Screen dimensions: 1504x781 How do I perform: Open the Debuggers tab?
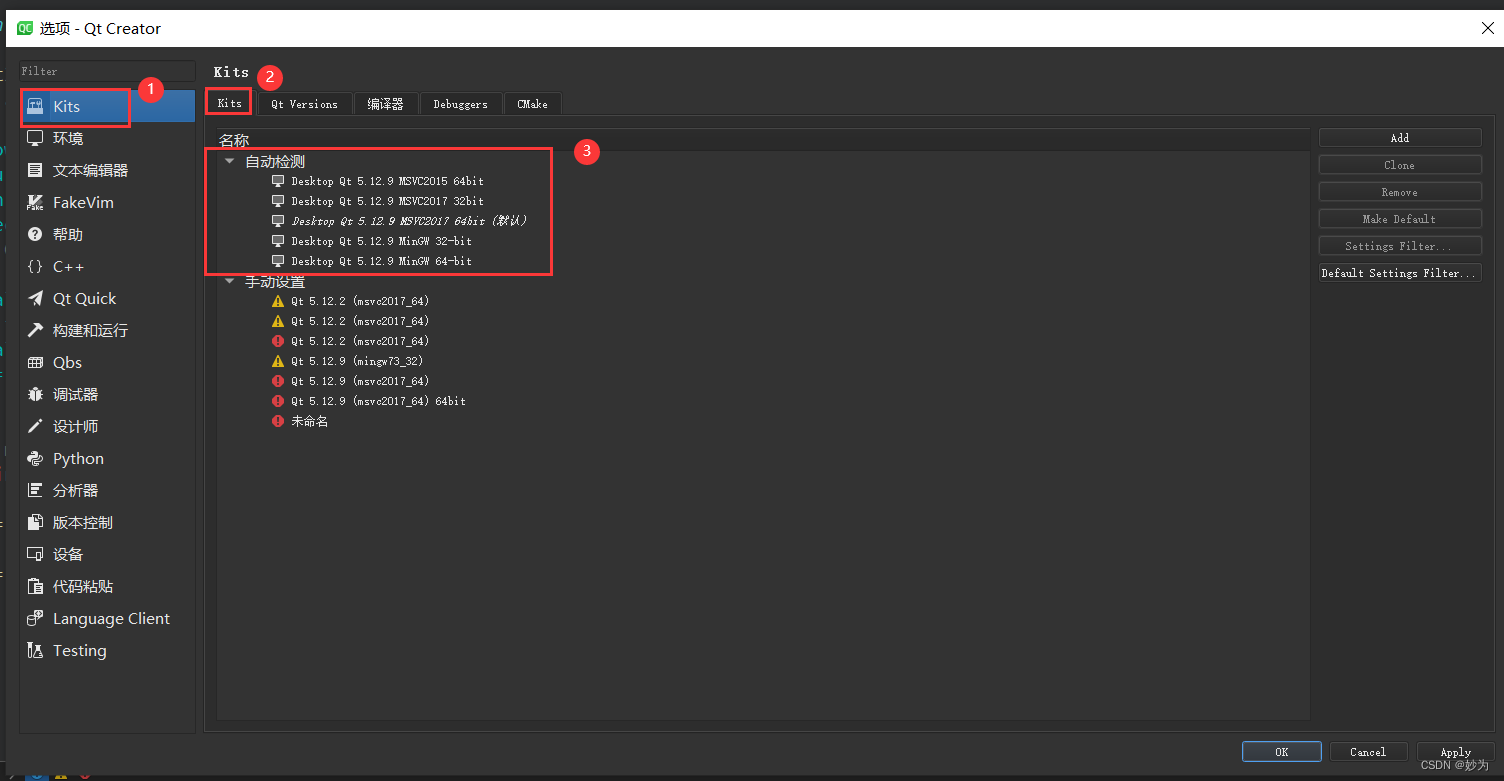[461, 104]
